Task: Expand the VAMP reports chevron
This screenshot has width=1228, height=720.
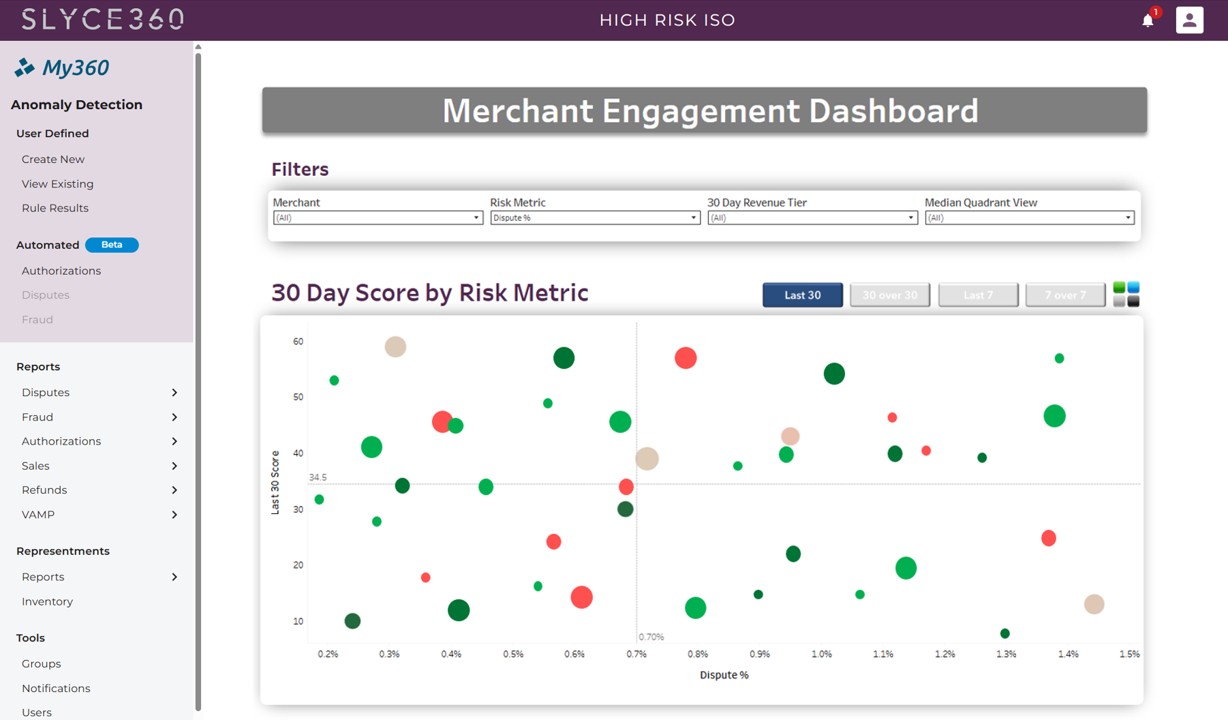Action: click(174, 515)
